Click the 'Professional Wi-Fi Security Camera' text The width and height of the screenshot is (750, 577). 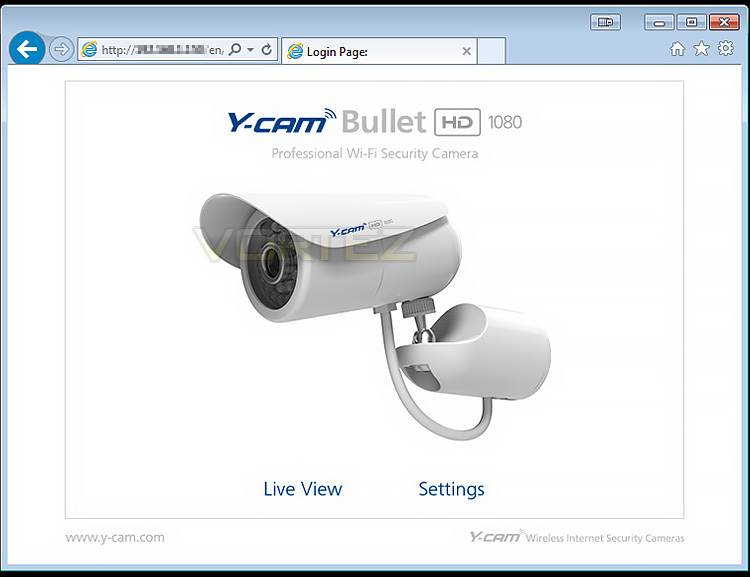375,154
